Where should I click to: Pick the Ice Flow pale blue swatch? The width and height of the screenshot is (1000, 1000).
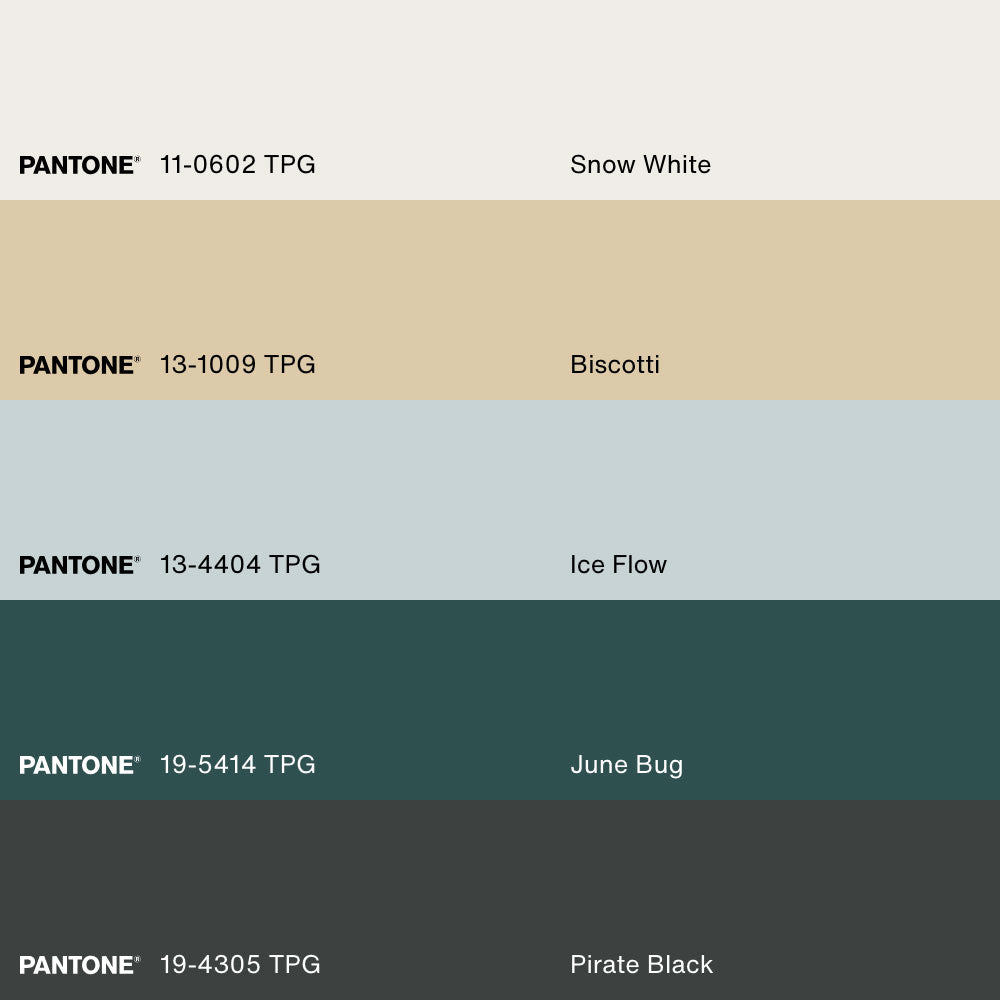click(x=500, y=480)
